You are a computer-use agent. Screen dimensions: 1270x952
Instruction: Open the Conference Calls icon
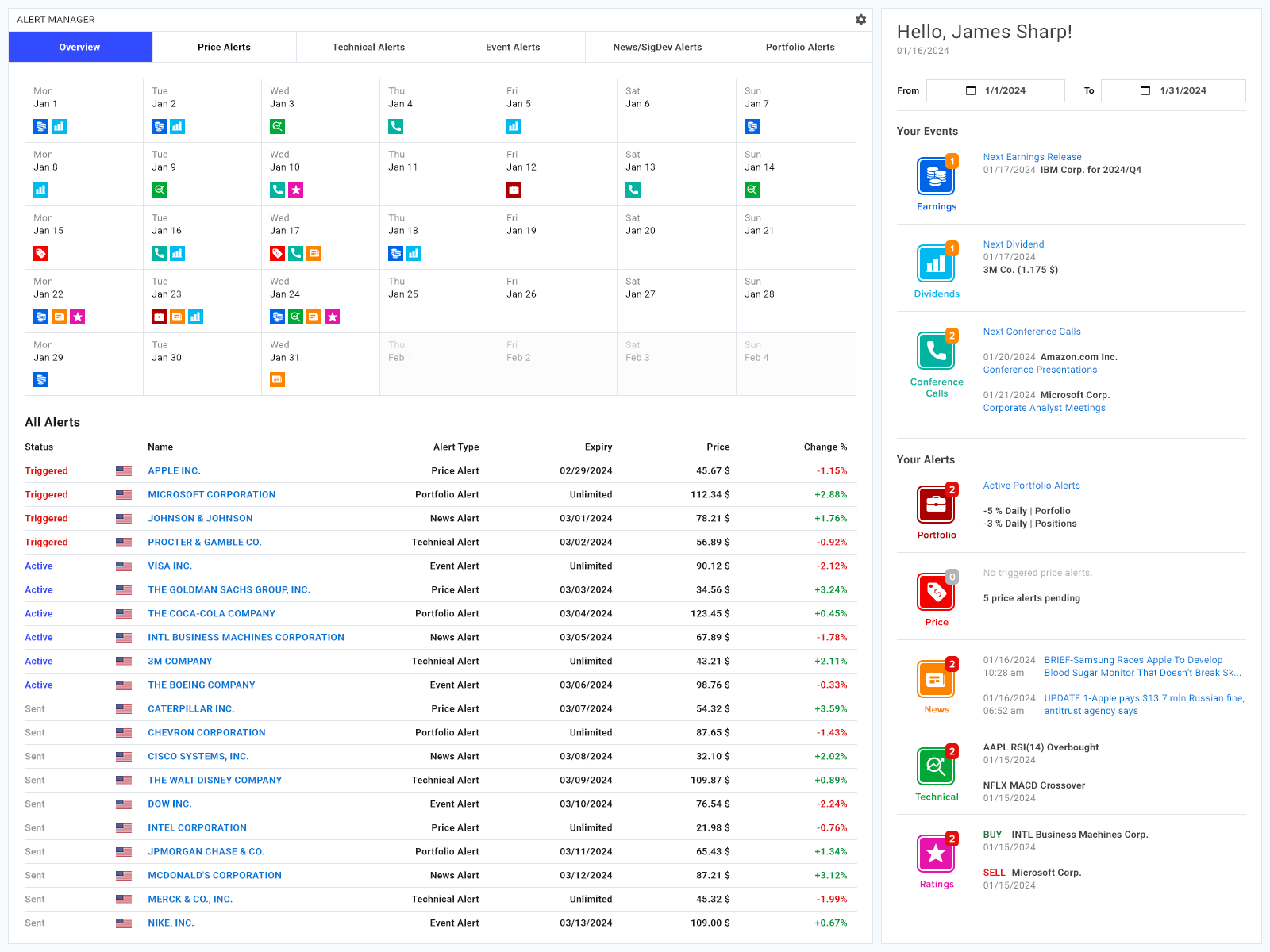coord(936,351)
